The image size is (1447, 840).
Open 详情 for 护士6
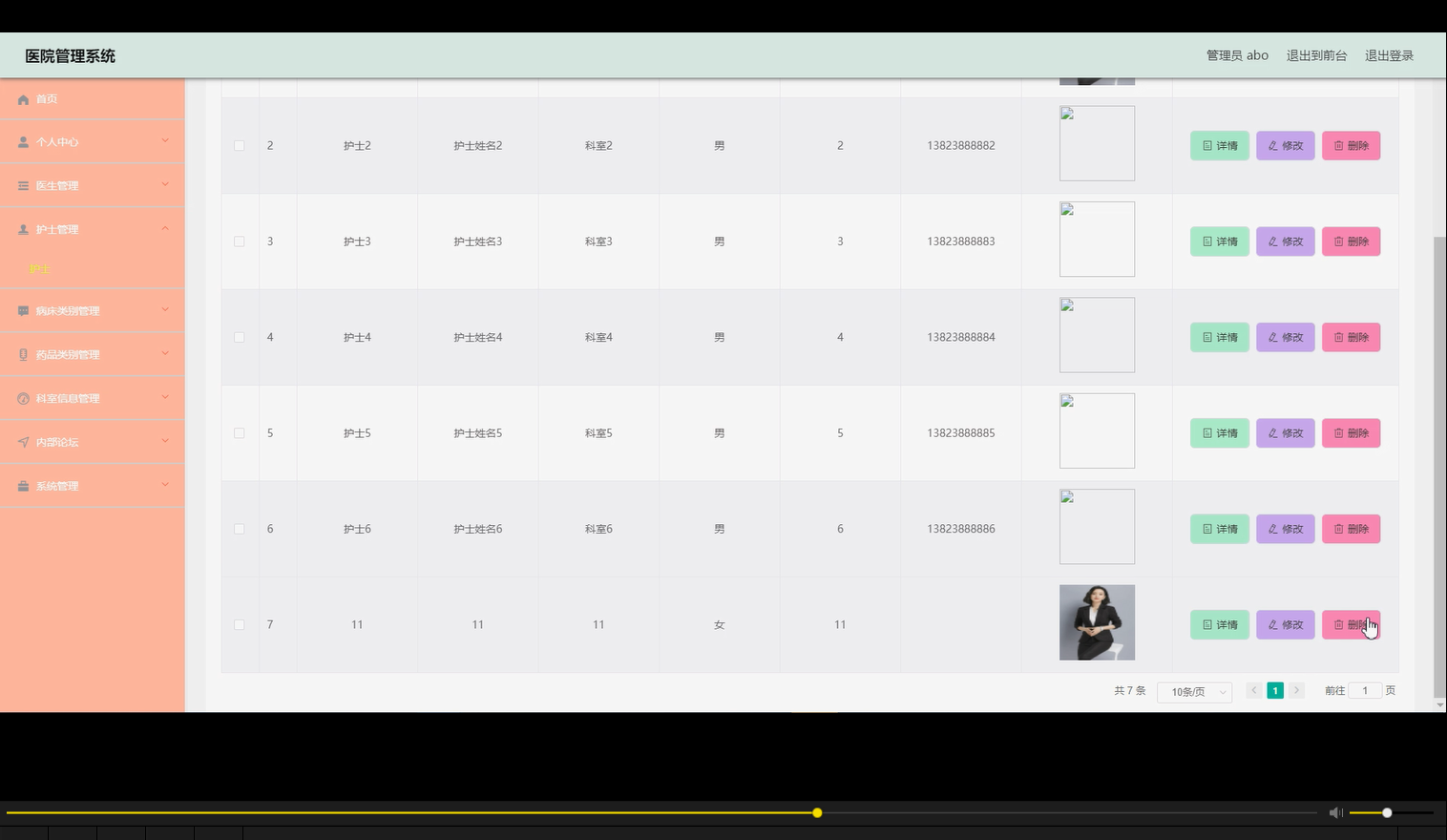click(x=1219, y=529)
